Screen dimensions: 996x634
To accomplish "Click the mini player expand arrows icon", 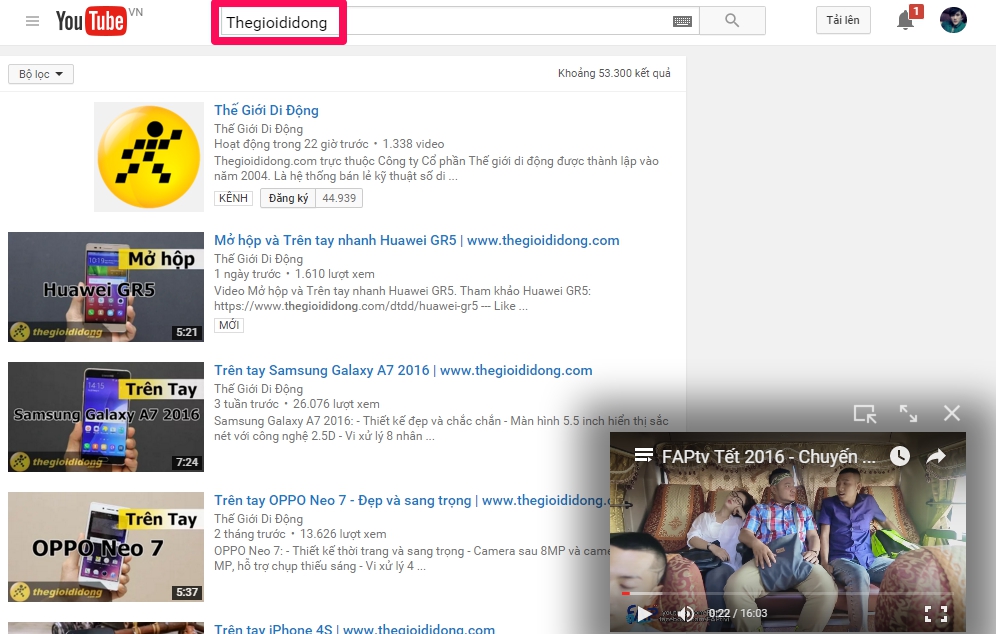I will coord(908,414).
